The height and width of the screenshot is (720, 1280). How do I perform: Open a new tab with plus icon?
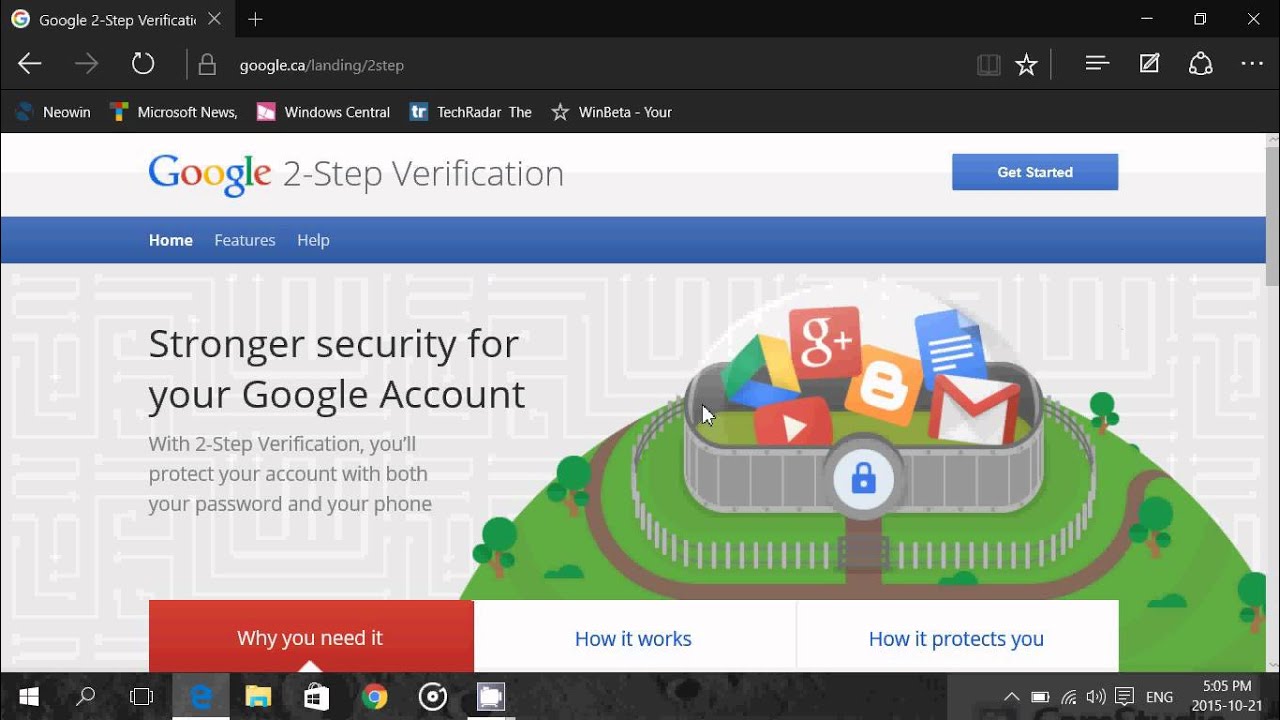255,19
